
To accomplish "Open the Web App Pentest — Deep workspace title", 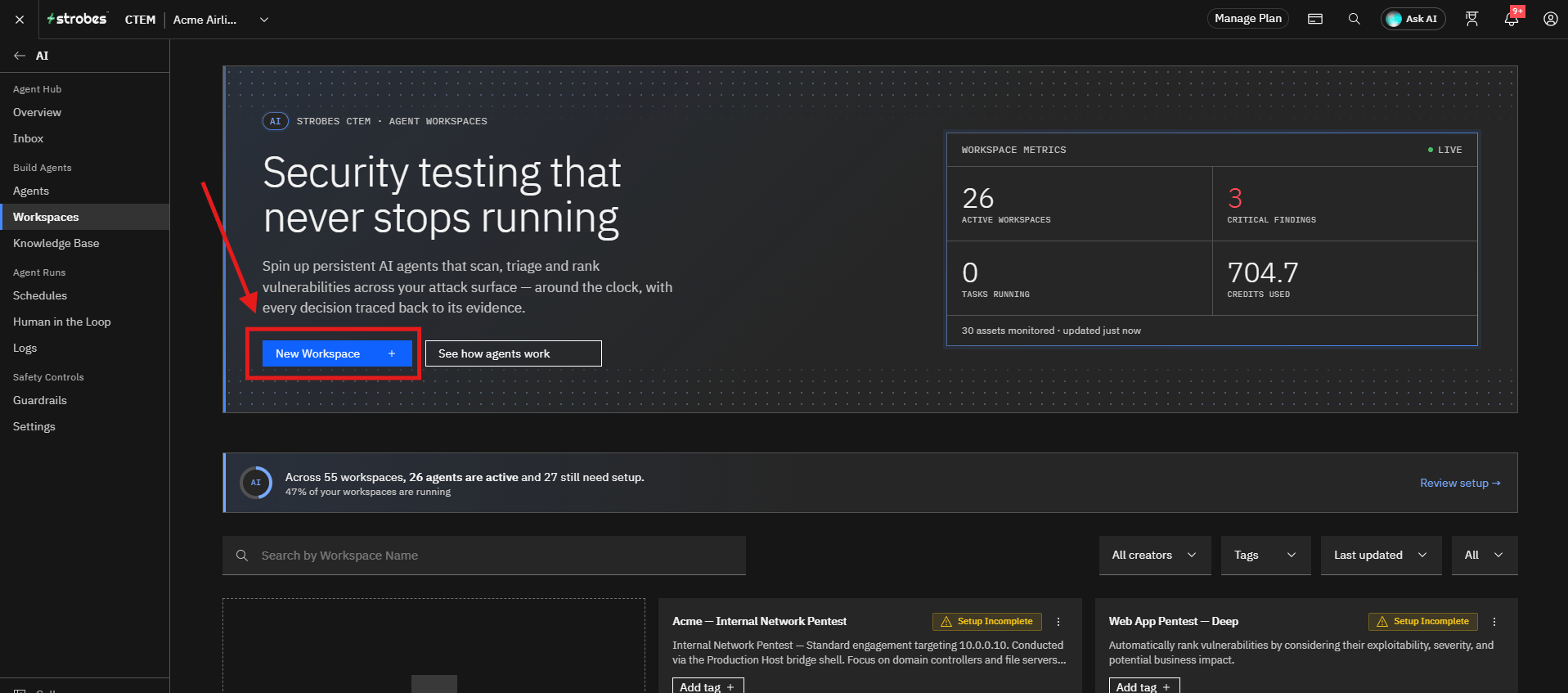I will click(x=1173, y=622).
